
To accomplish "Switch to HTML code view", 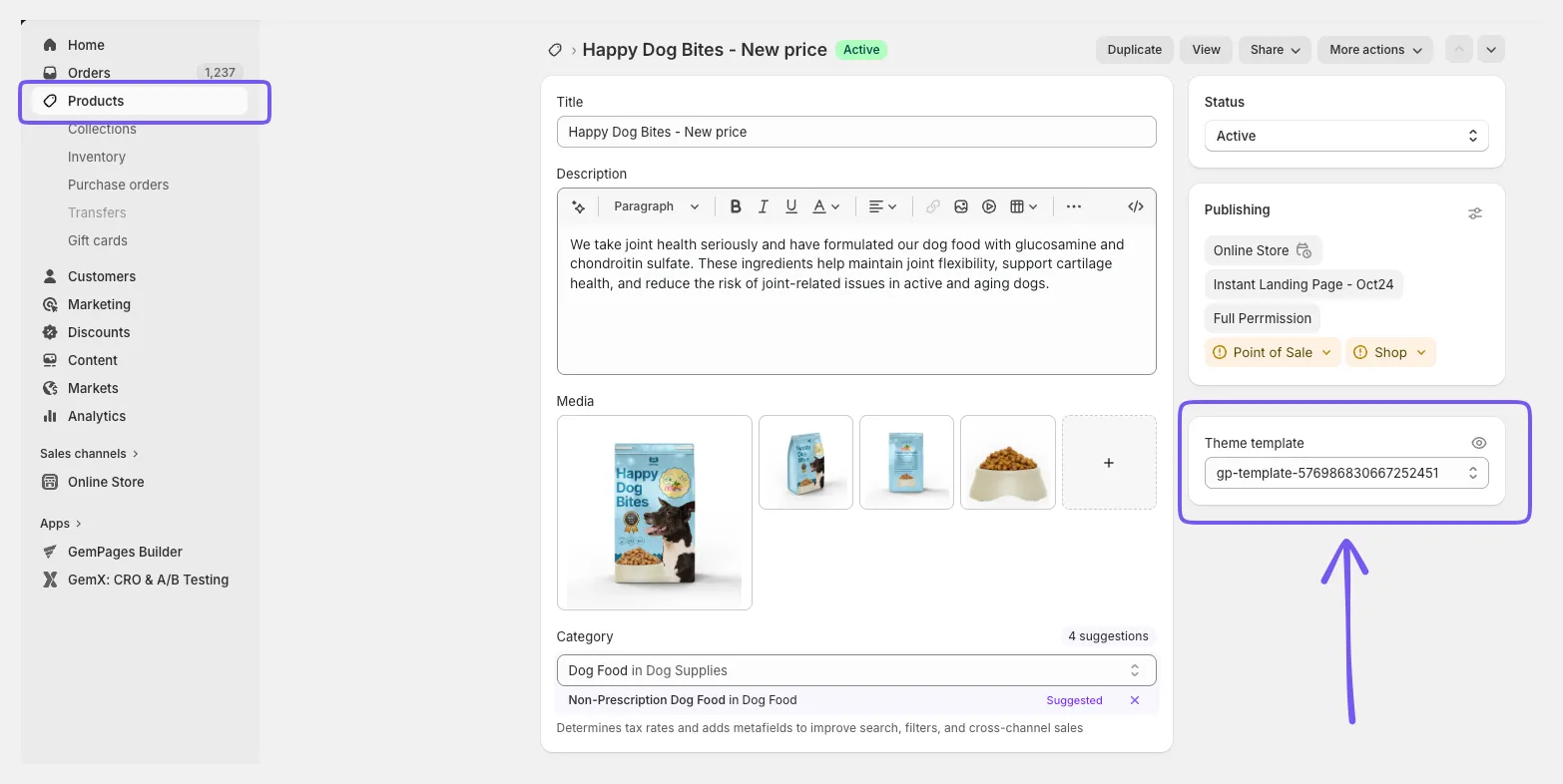I will point(1136,206).
